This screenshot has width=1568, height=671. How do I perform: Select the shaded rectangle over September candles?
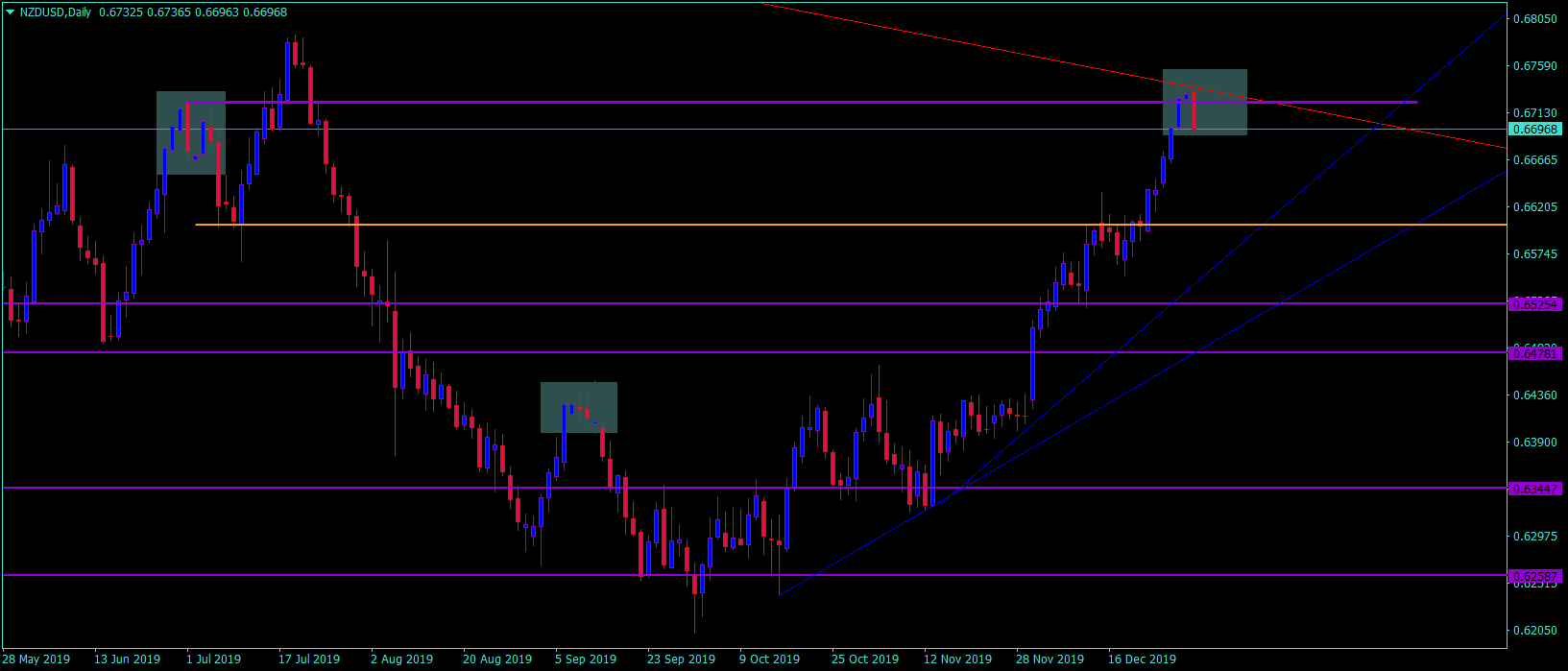[579, 408]
